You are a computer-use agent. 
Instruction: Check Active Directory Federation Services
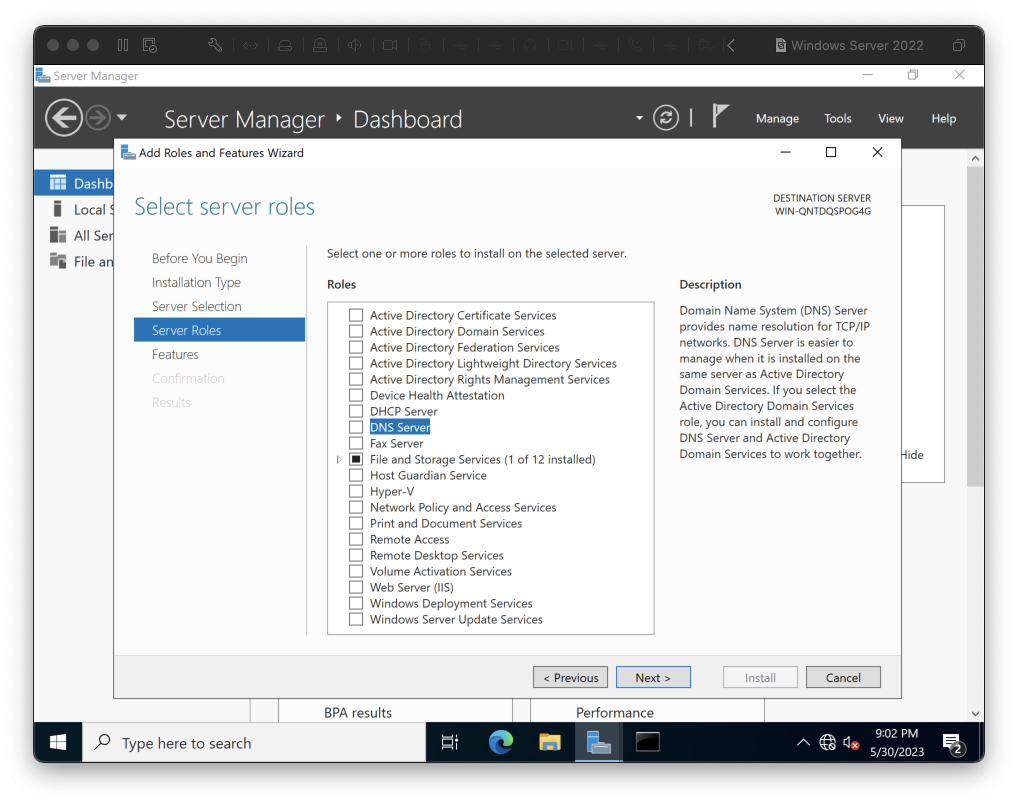pos(356,347)
